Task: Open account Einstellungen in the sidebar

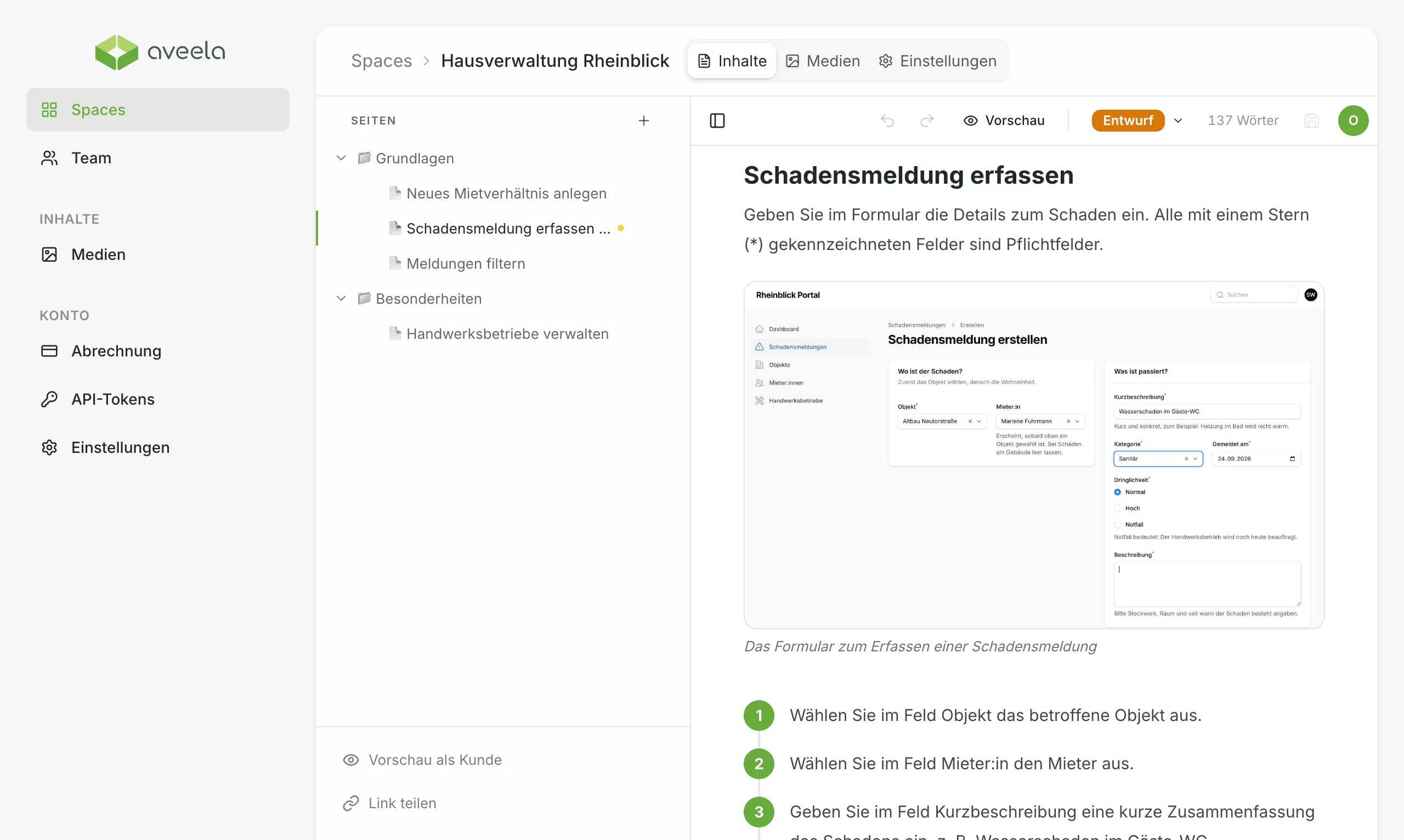Action: [x=157, y=448]
